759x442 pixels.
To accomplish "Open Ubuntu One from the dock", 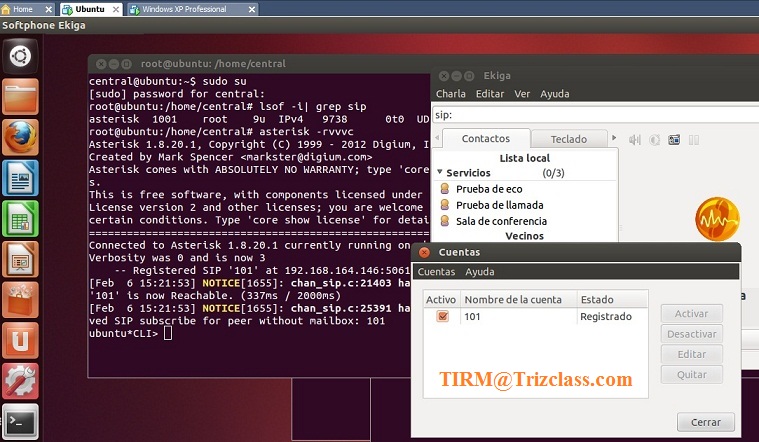I will click(20, 341).
